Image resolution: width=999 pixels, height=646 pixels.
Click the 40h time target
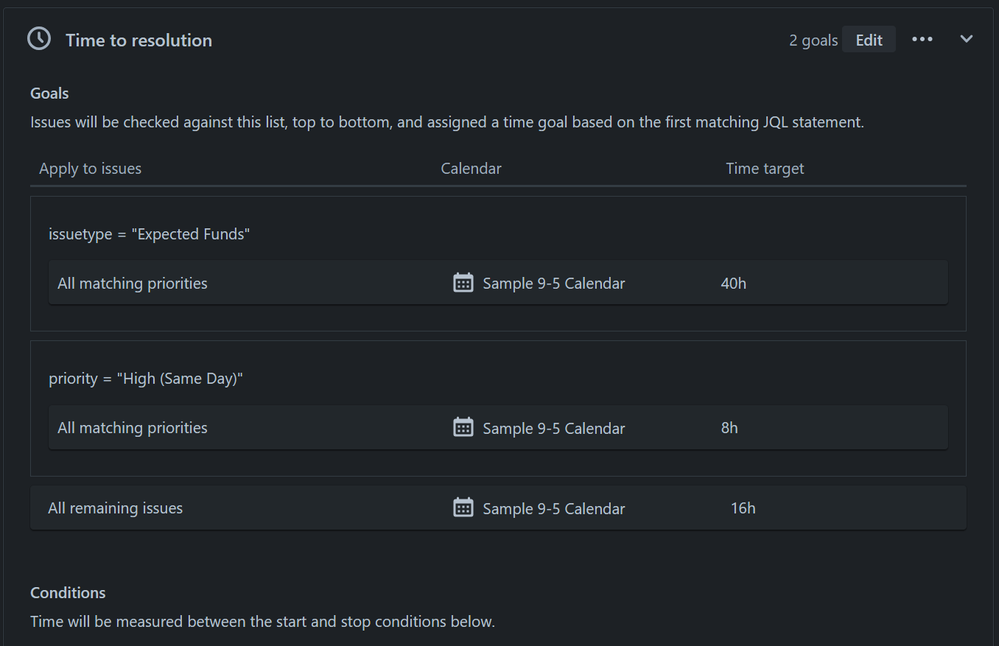pyautogui.click(x=733, y=284)
